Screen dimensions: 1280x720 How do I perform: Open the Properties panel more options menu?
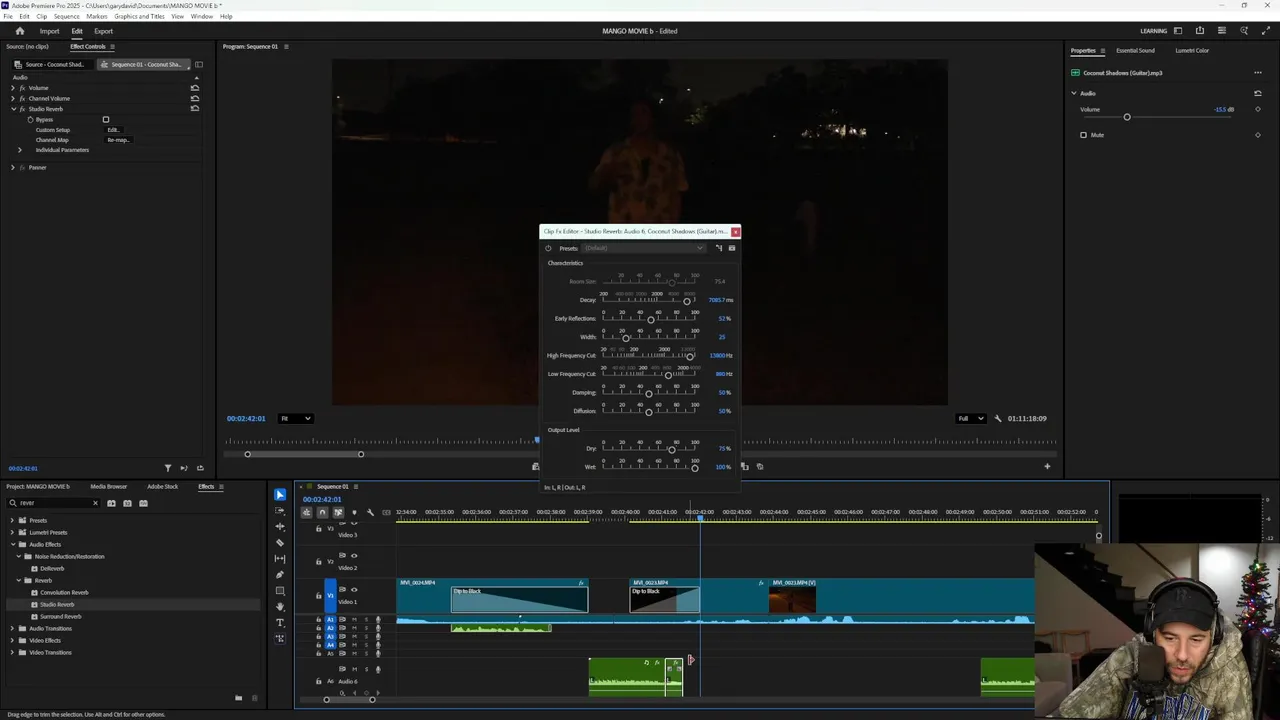pos(1257,73)
